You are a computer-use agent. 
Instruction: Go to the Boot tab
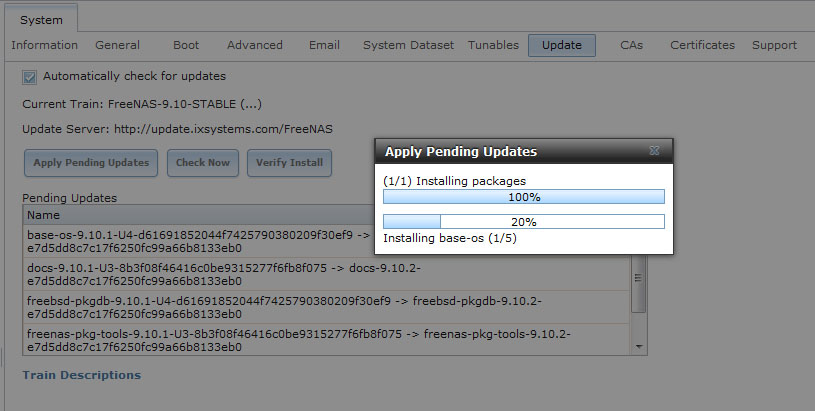186,45
